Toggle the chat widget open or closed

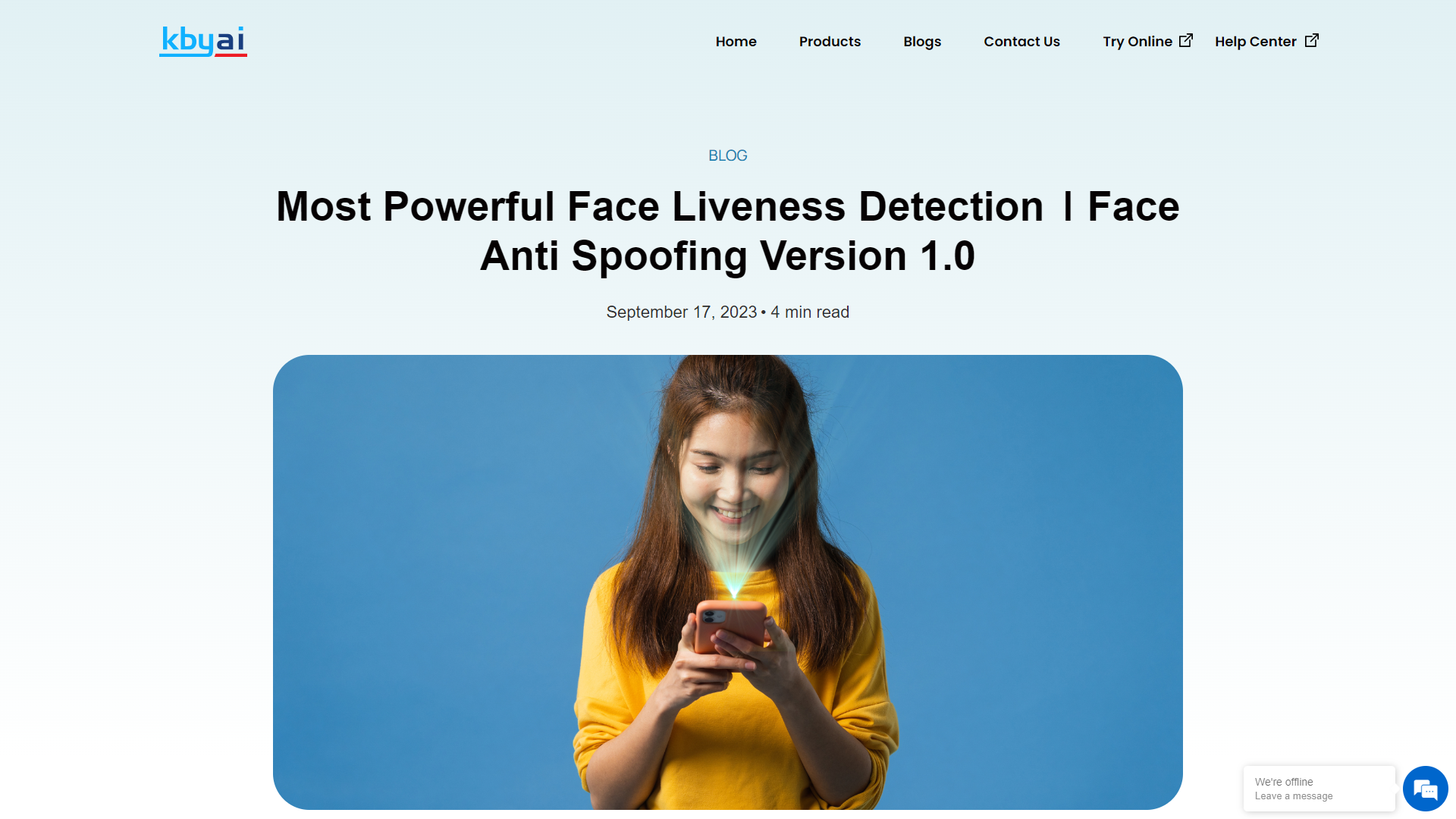1424,787
